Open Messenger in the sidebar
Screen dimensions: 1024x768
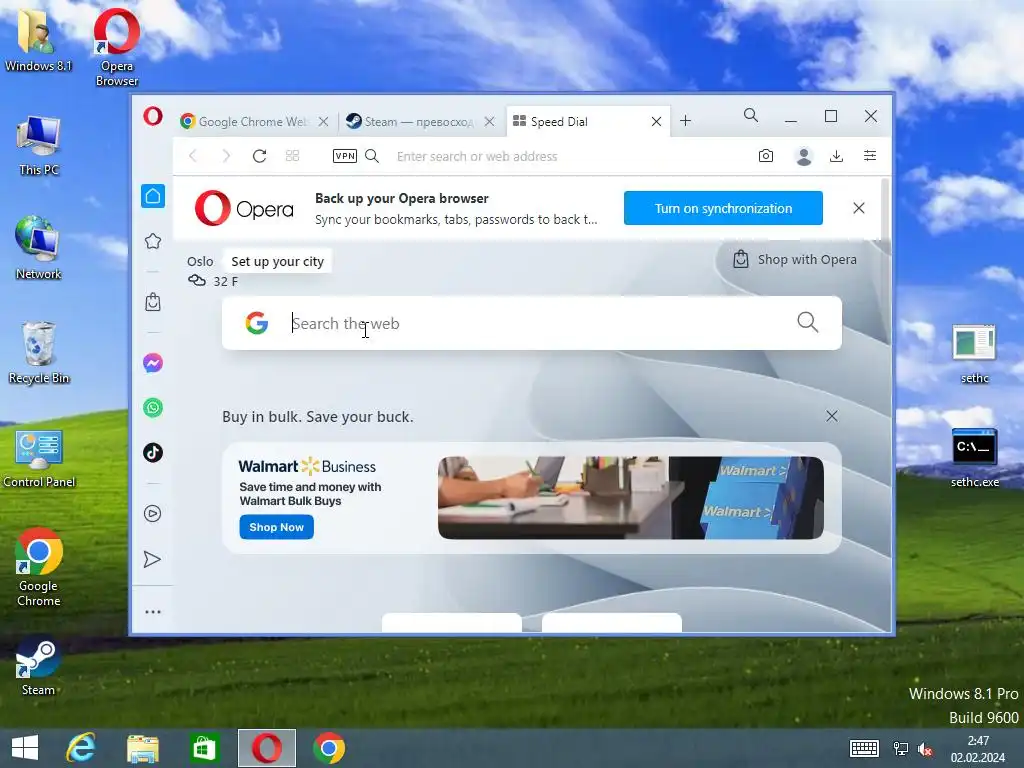153,362
